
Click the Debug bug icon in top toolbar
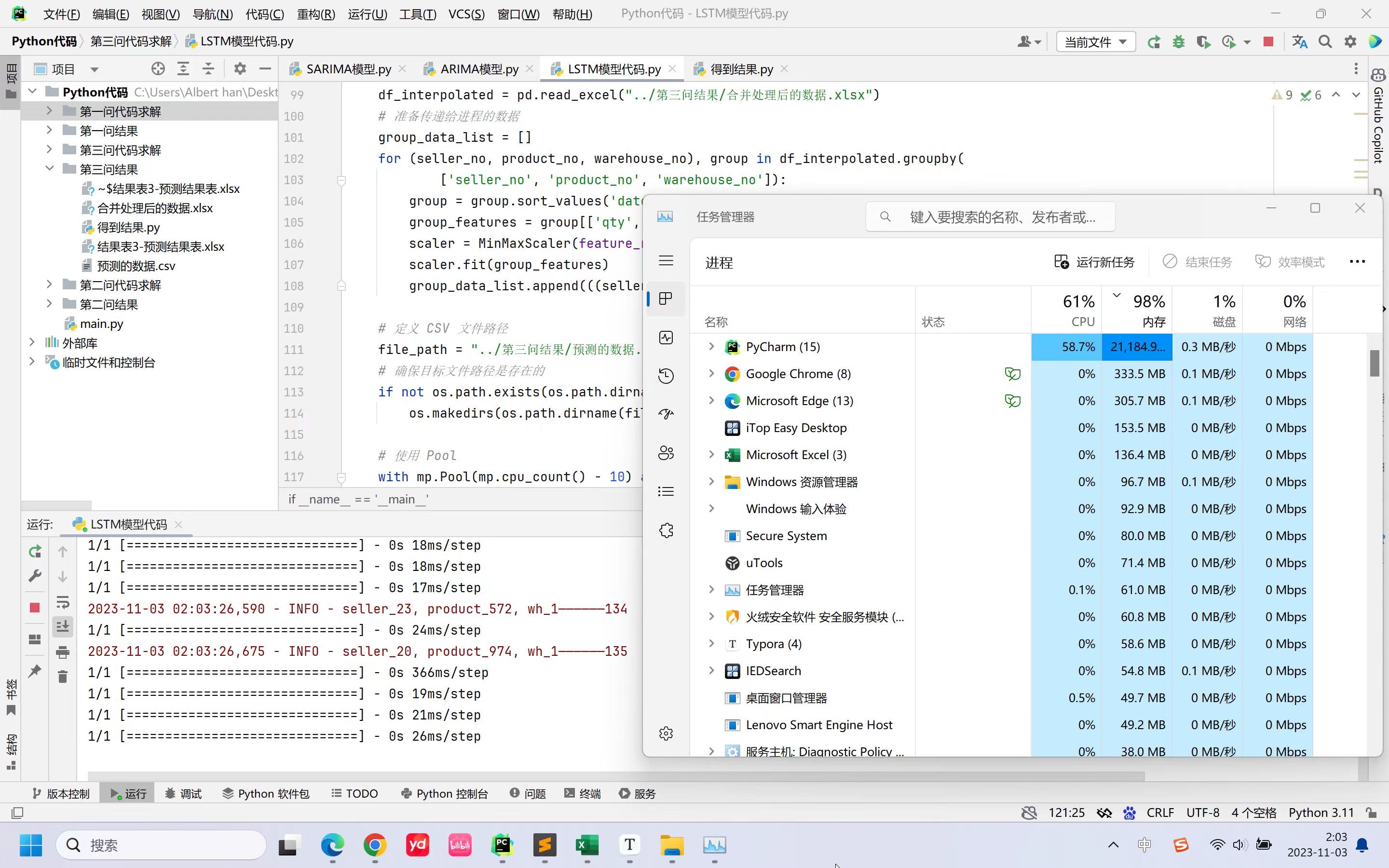tap(1179, 42)
